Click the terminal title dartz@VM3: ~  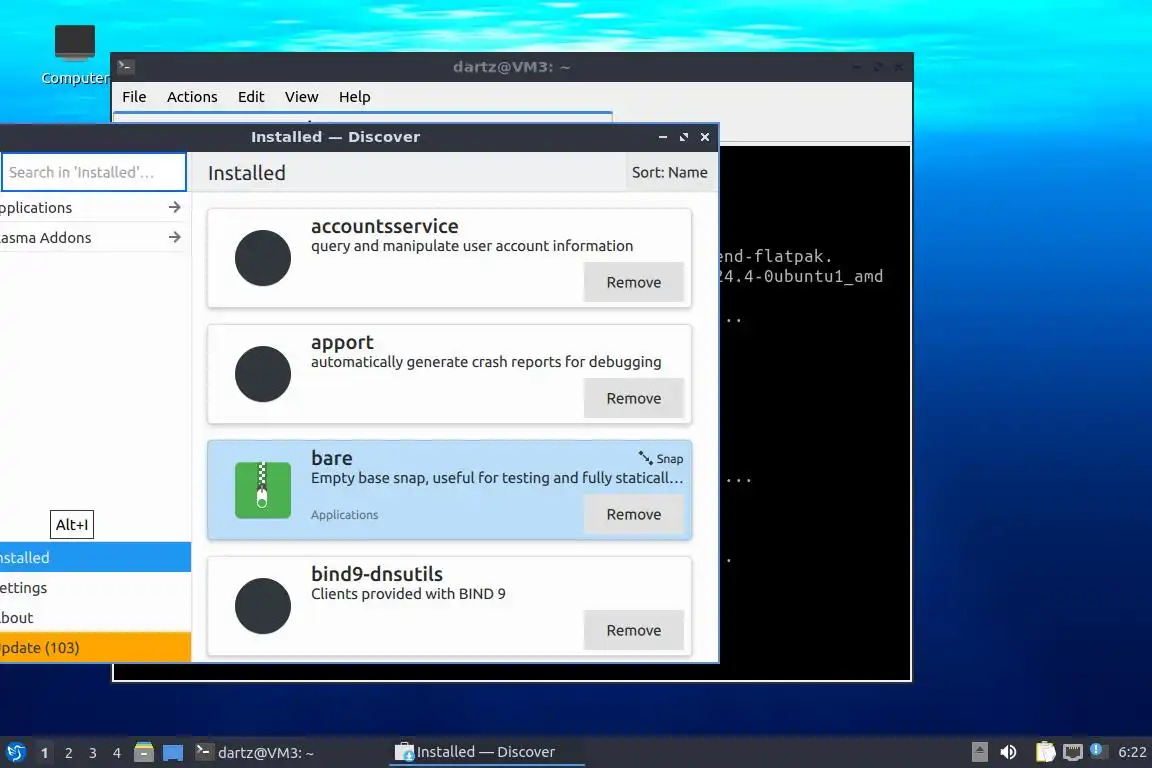(x=511, y=67)
